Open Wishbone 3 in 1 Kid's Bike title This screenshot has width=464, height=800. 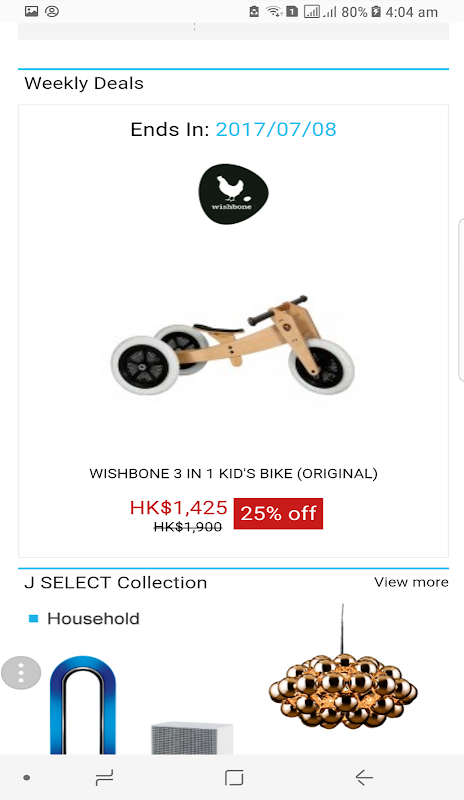pyautogui.click(x=233, y=473)
